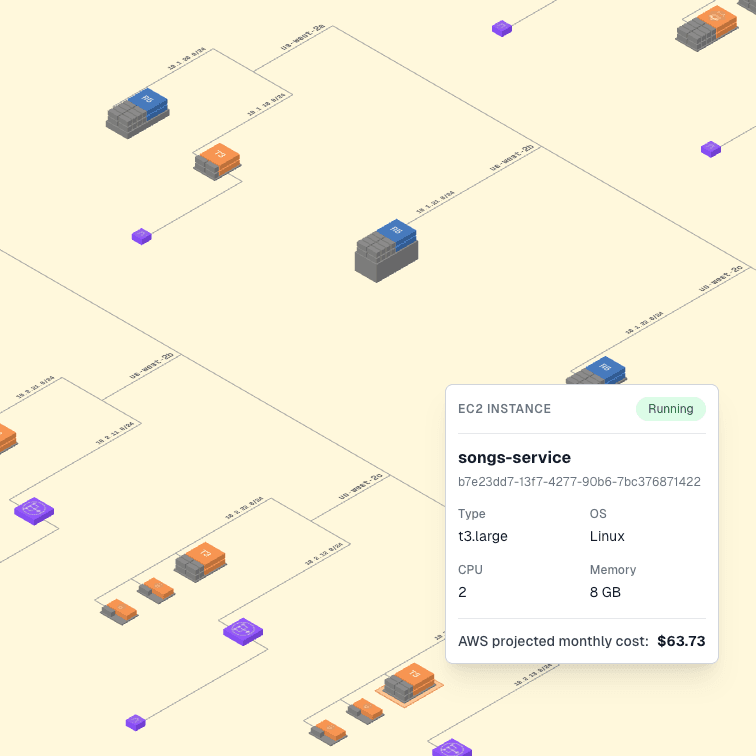The width and height of the screenshot is (756, 756).
Task: Select small orange instance next to highlighted T3
Action: (x=365, y=711)
